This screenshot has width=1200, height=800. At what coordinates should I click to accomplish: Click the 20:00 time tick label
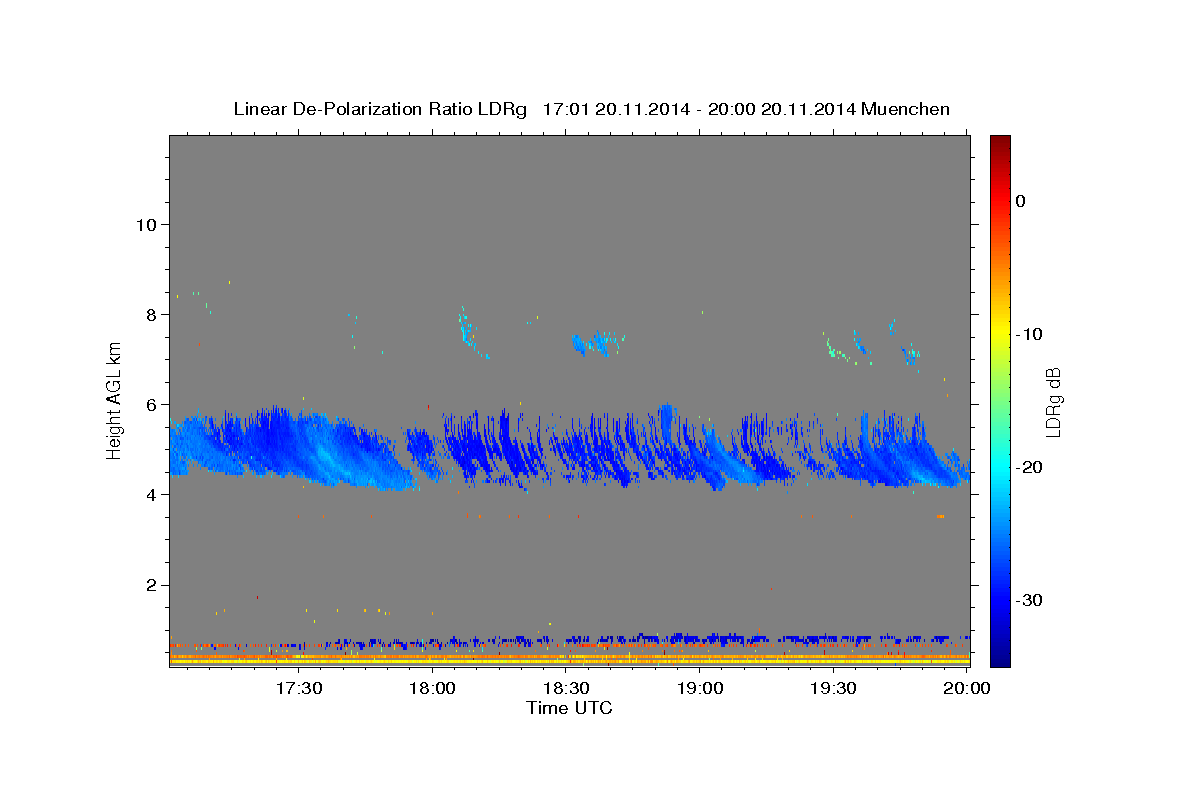(x=967, y=688)
